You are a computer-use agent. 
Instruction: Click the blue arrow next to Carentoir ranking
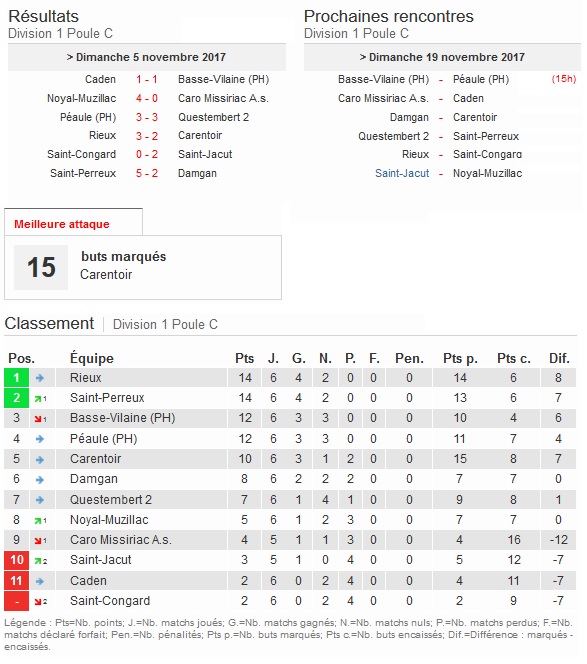40,459
